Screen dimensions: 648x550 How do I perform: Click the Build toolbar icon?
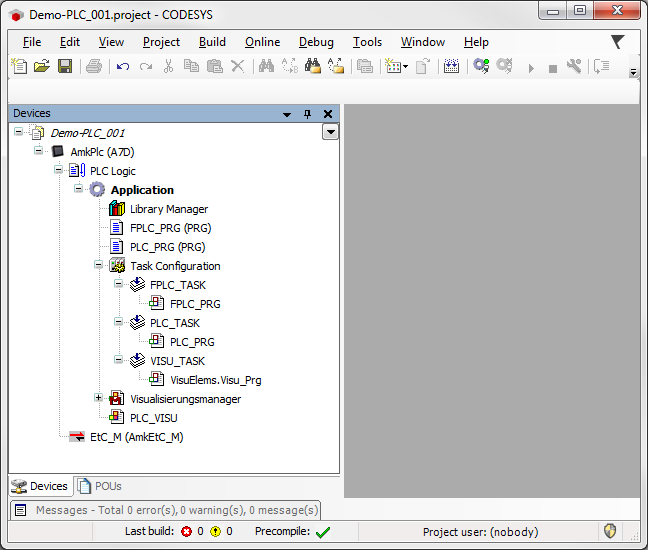coord(451,66)
